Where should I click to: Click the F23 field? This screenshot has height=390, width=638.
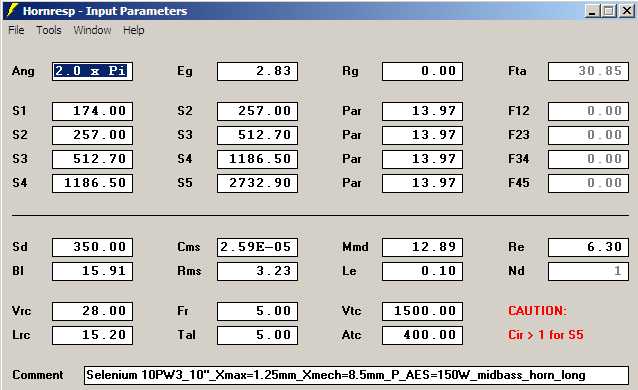click(x=588, y=135)
